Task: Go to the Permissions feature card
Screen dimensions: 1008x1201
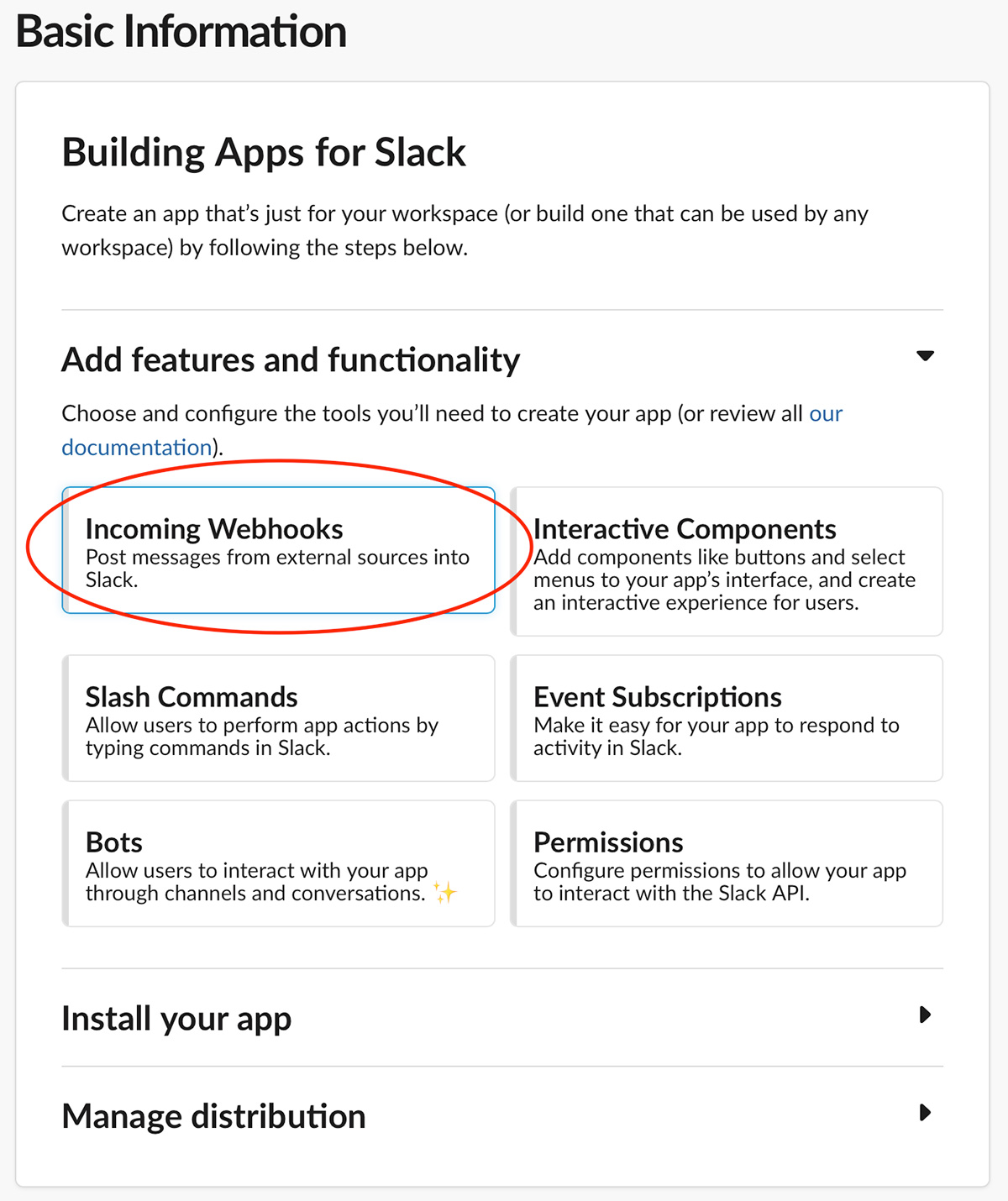Action: tap(727, 863)
